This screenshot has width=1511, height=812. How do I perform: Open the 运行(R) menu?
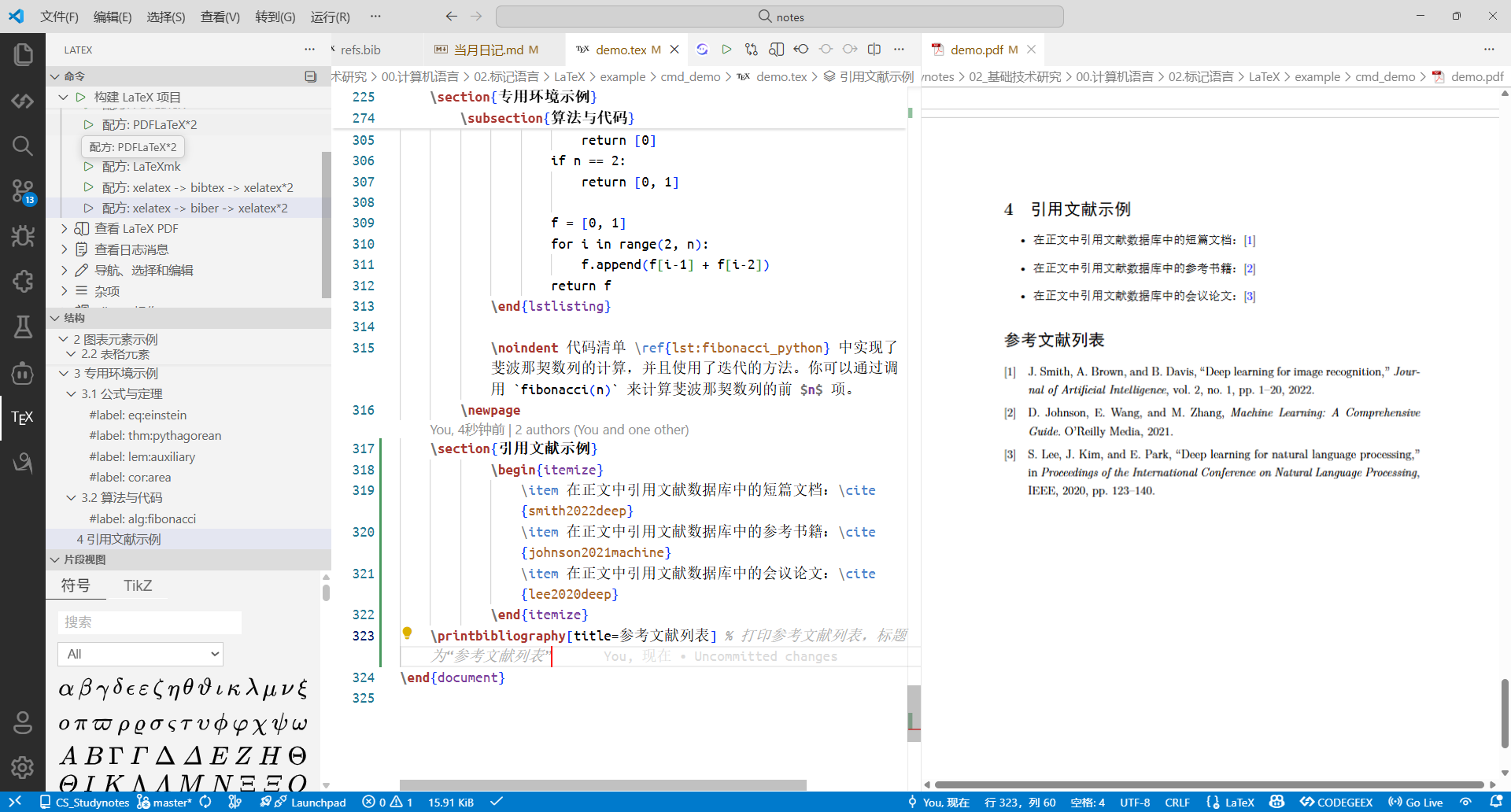click(x=330, y=17)
